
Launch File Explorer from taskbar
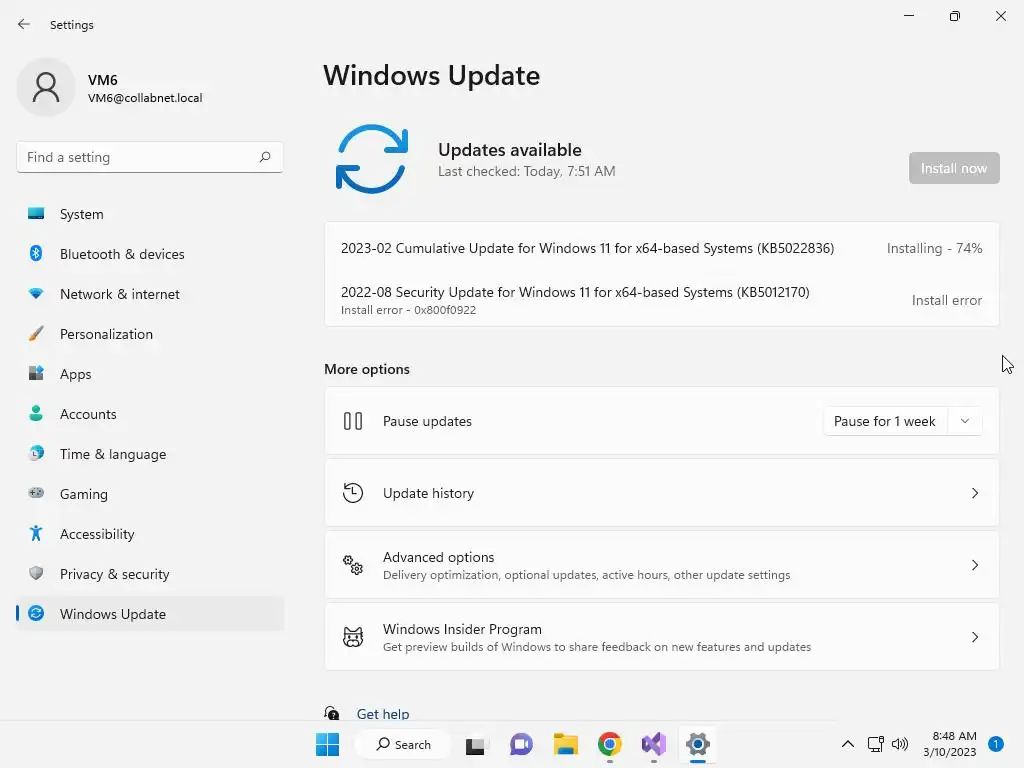(x=566, y=744)
